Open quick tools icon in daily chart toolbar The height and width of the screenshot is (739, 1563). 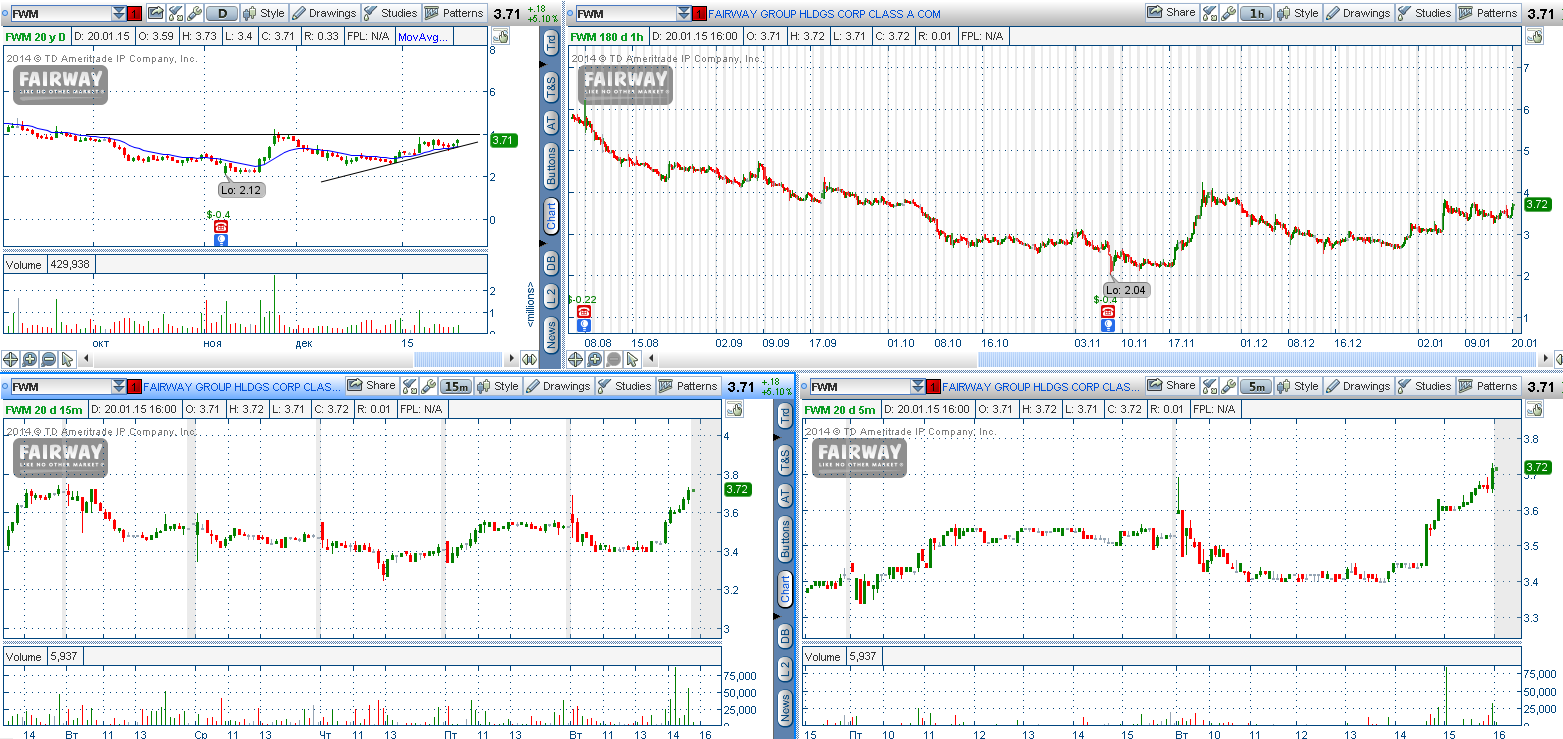tap(175, 13)
